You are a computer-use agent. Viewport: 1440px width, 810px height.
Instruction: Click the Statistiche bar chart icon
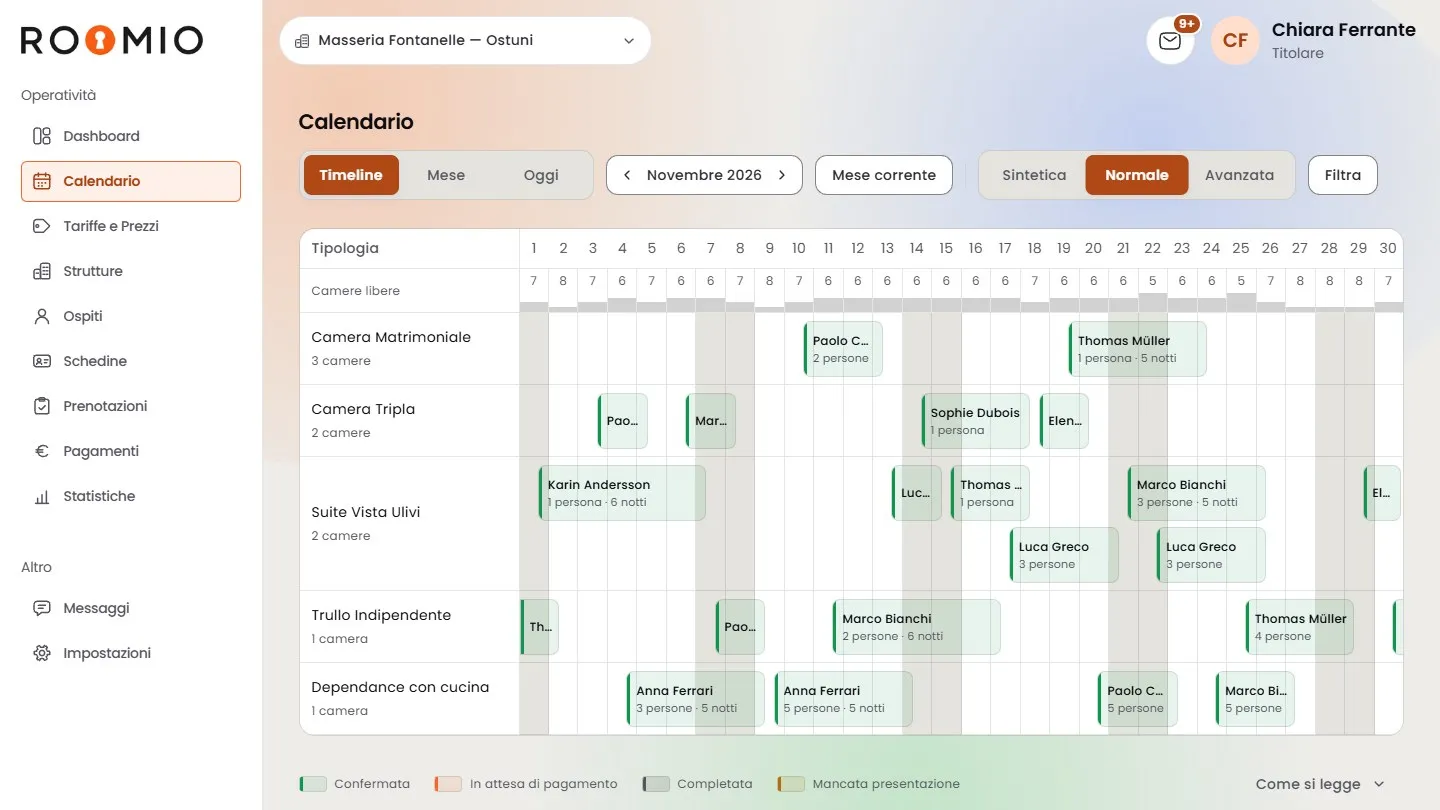point(42,496)
